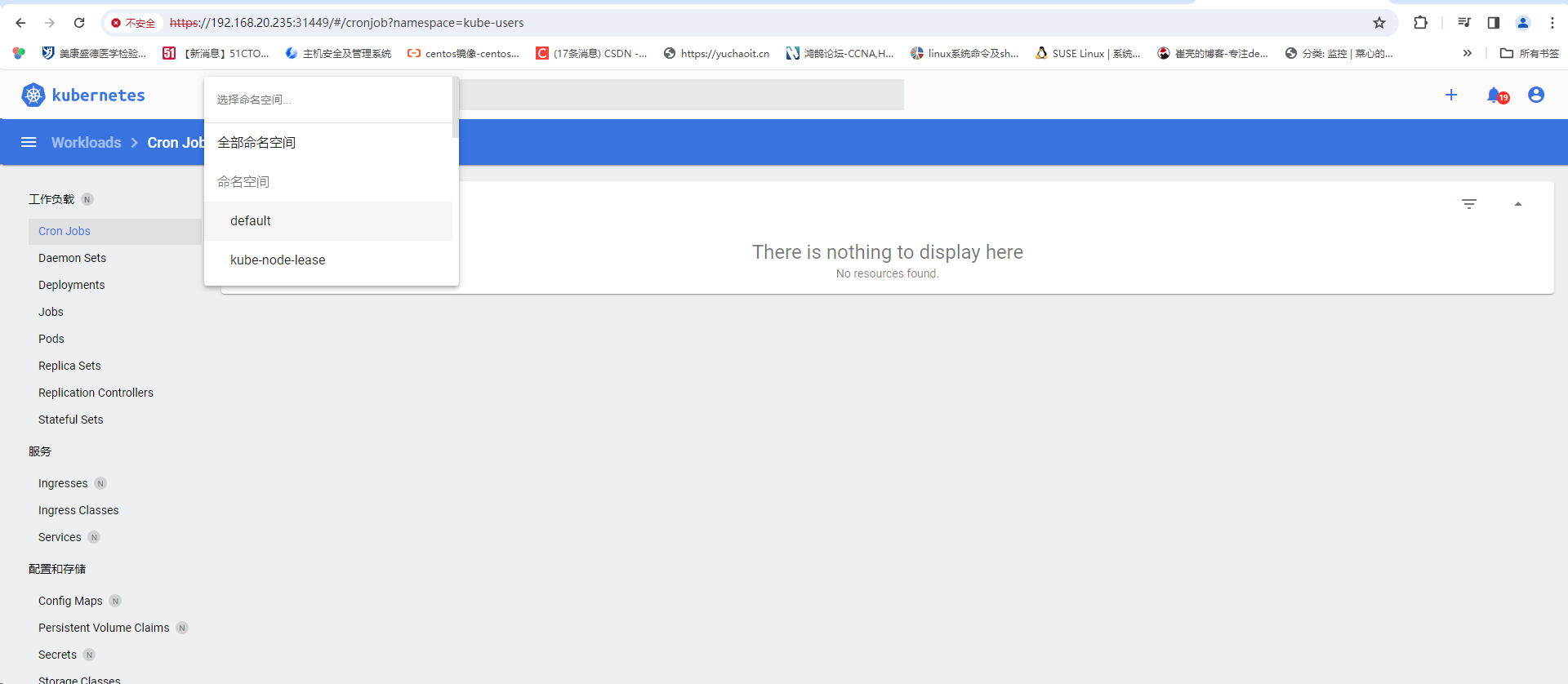Open the notifications bell
The width and height of the screenshot is (1568, 684).
(x=1495, y=95)
